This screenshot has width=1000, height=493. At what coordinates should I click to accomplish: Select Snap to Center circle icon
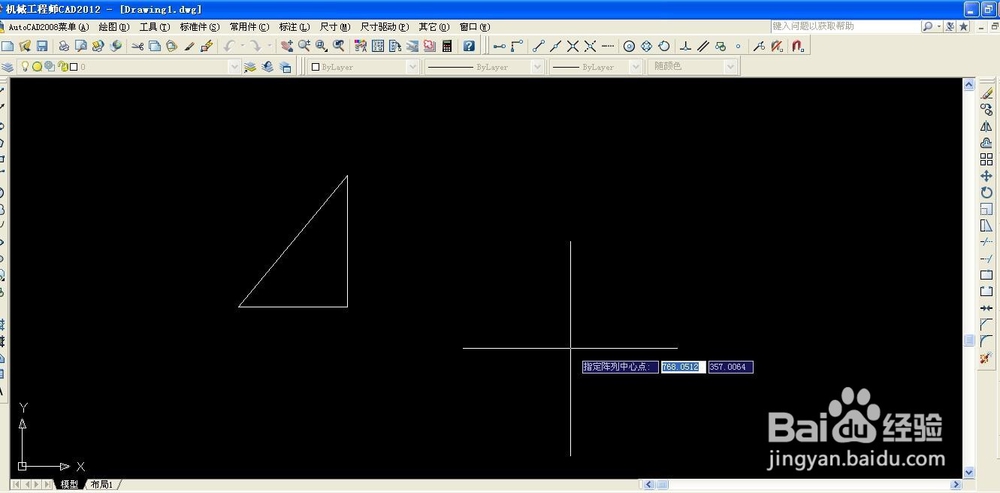[629, 46]
